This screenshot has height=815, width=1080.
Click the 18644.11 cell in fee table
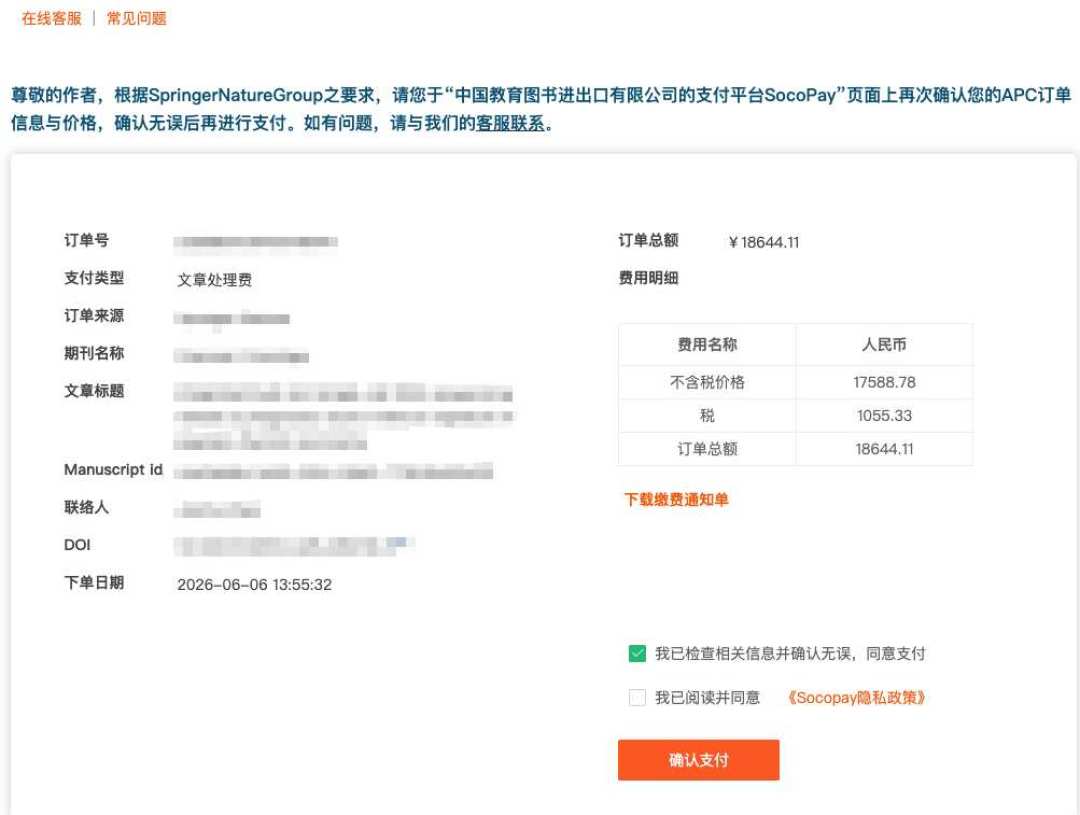884,449
